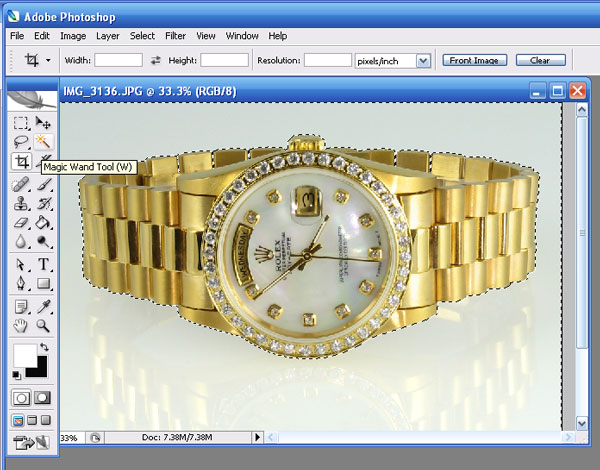
Task: Open the Layer menu
Action: coord(108,36)
